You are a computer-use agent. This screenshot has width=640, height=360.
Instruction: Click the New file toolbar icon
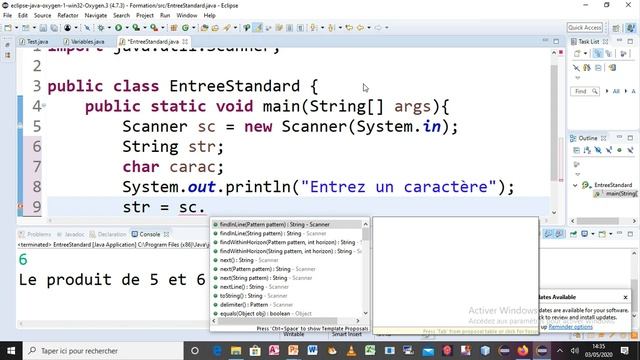pos(8,28)
